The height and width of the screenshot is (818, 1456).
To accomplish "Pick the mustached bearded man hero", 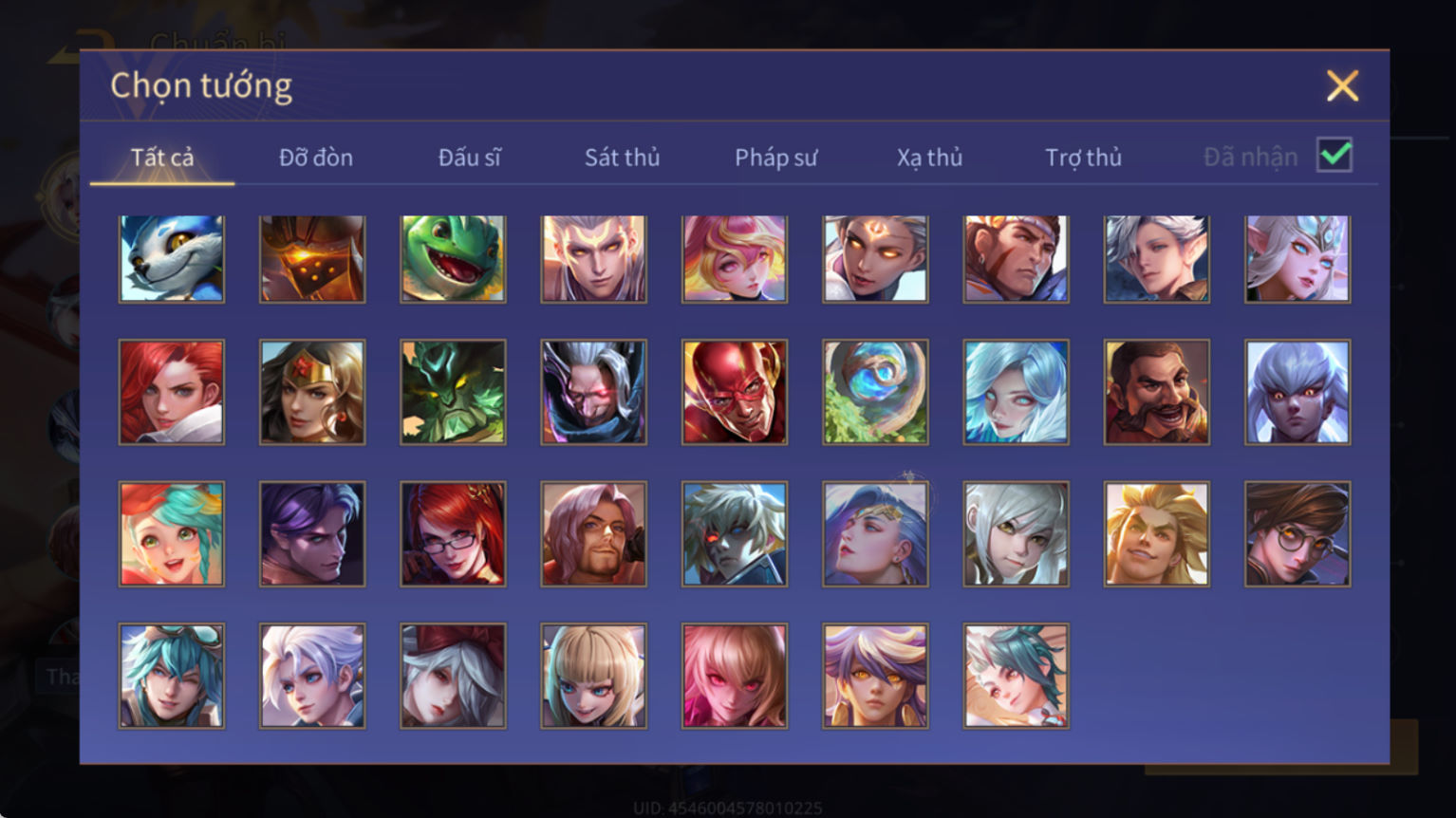I will 1157,392.
